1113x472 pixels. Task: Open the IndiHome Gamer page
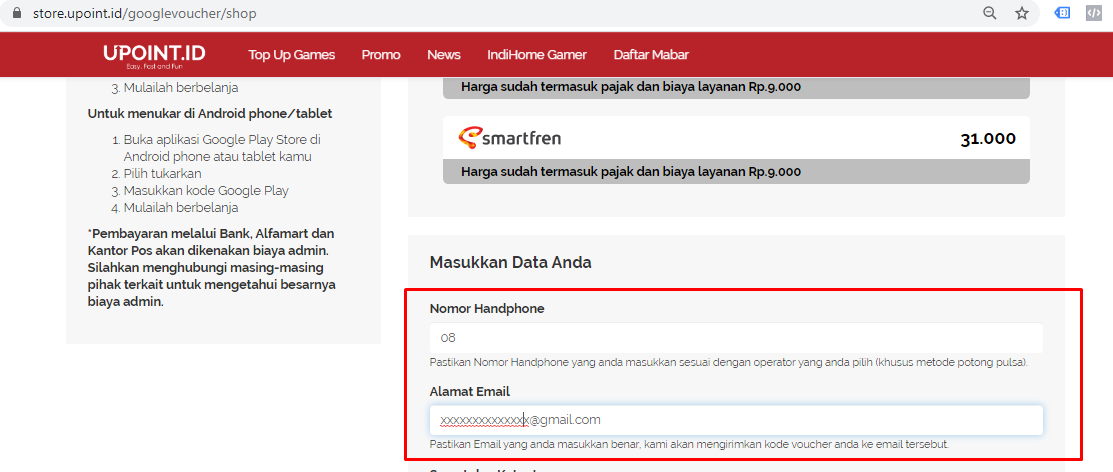(537, 55)
